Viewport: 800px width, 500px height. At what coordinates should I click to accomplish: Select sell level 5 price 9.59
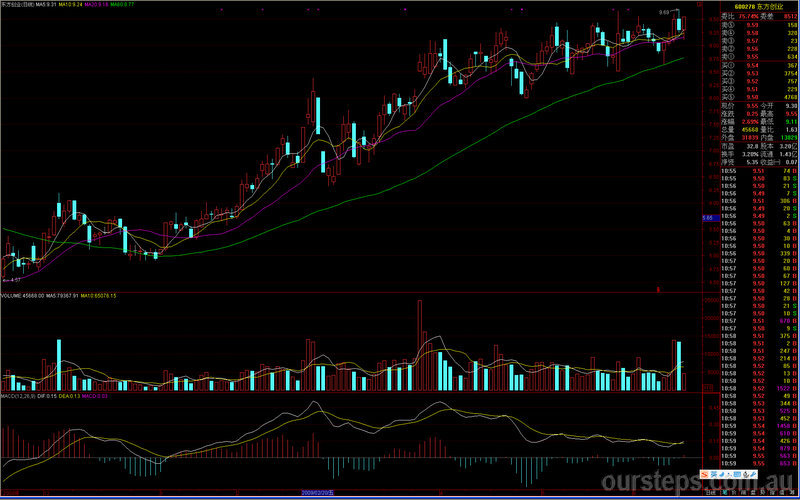(753, 26)
